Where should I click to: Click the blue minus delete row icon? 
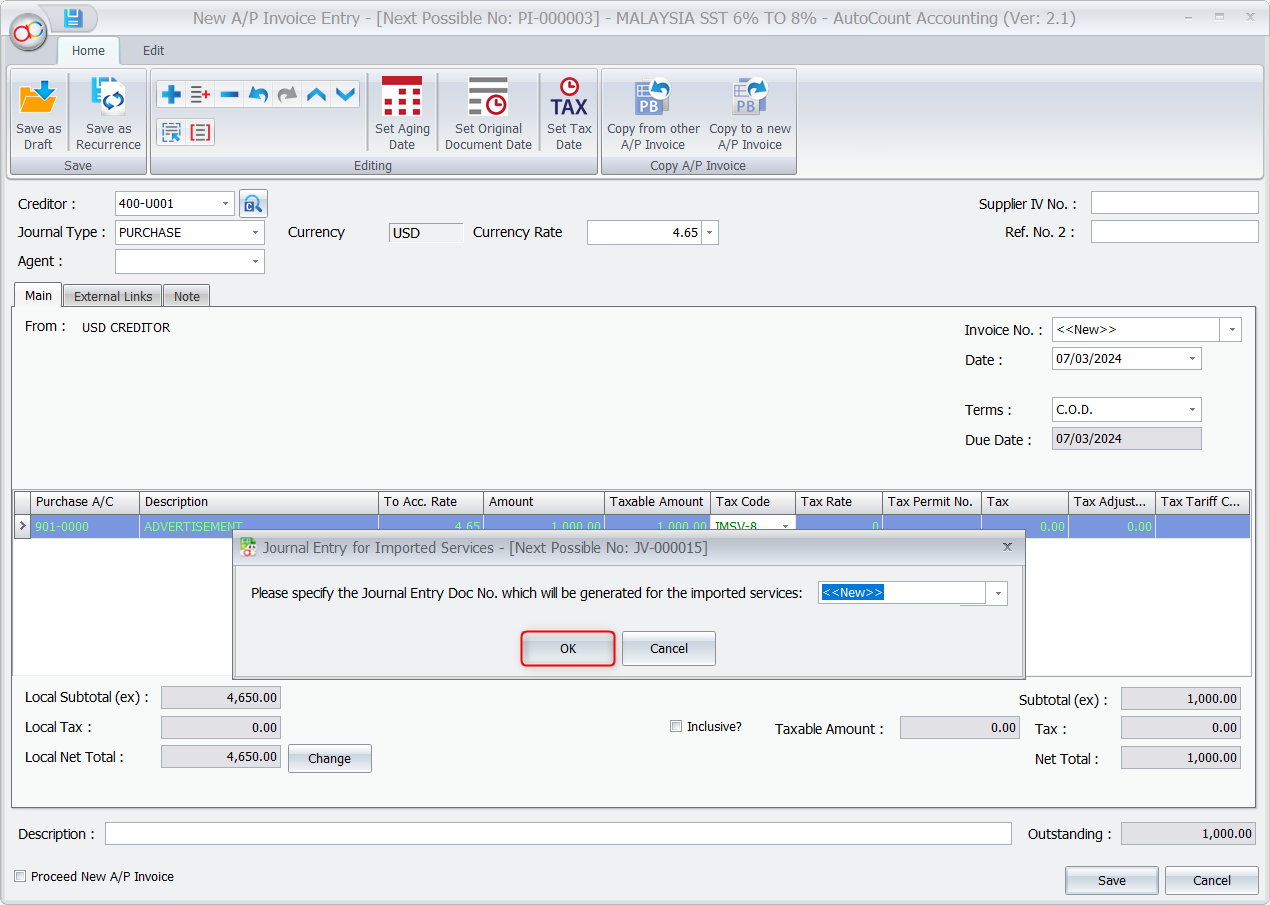[229, 94]
